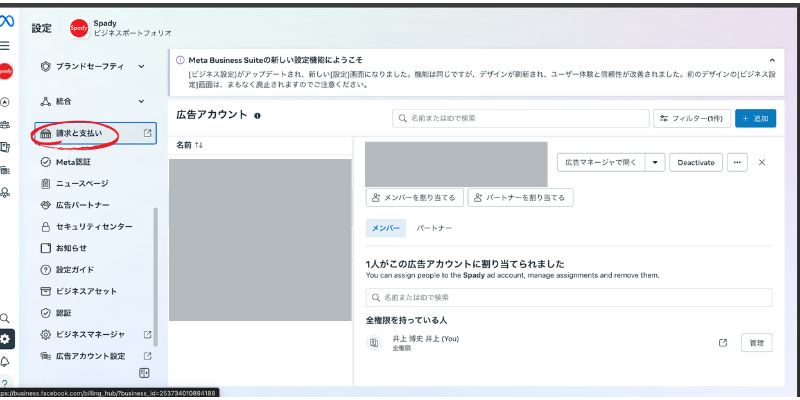Open the people icon in left rail
The height and width of the screenshot is (400, 800).
point(5,124)
